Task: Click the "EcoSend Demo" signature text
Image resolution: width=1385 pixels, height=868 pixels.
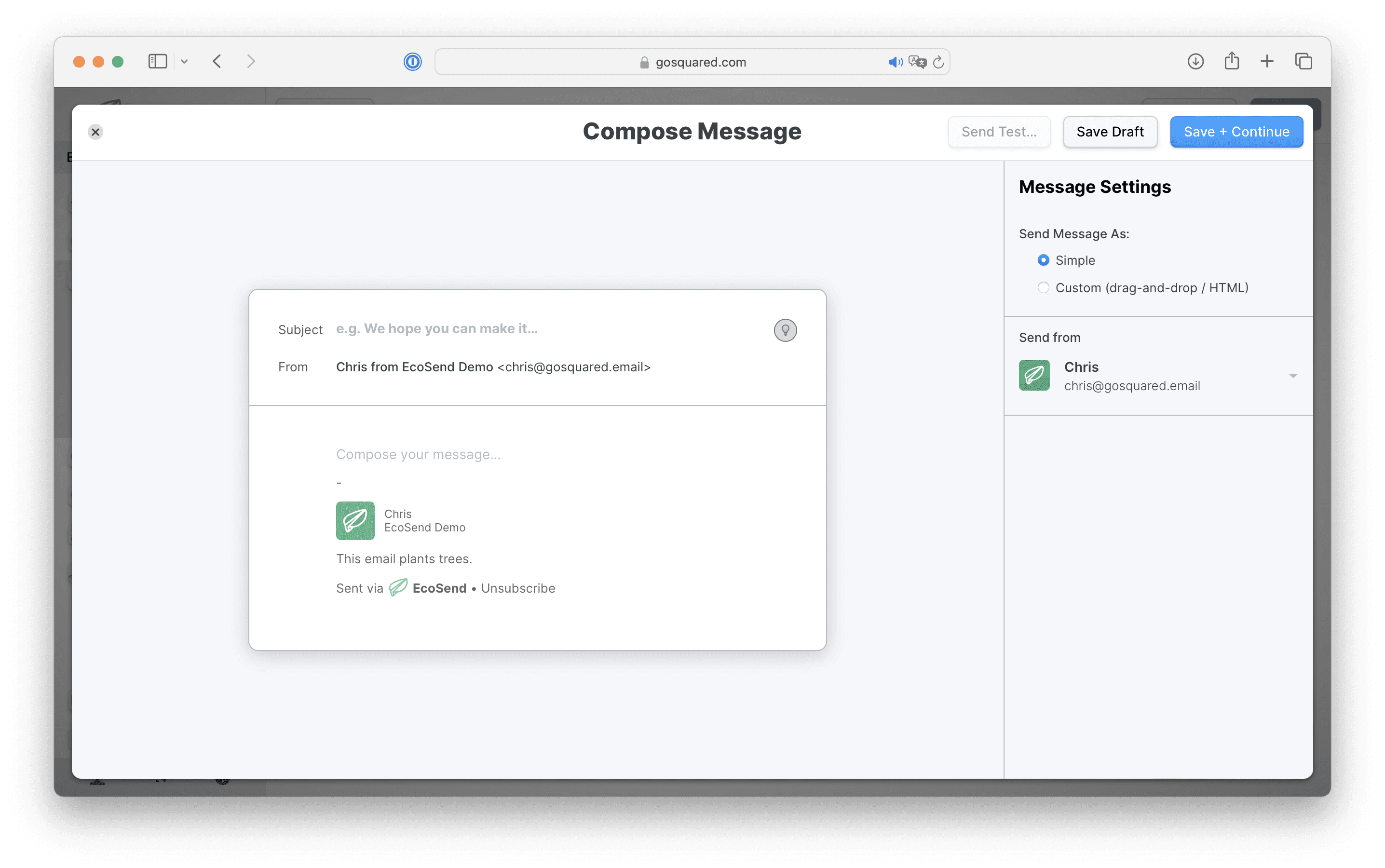Action: coord(424,528)
